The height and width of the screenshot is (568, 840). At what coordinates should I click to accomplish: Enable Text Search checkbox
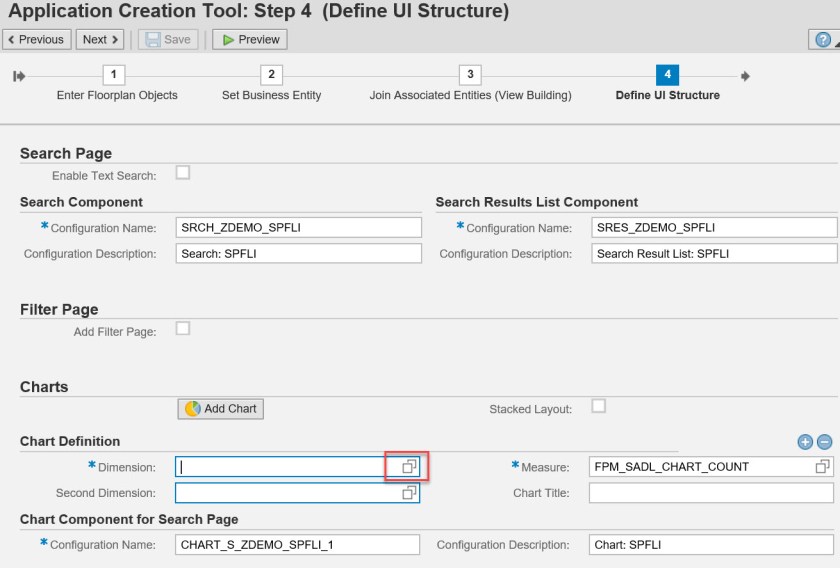click(183, 173)
